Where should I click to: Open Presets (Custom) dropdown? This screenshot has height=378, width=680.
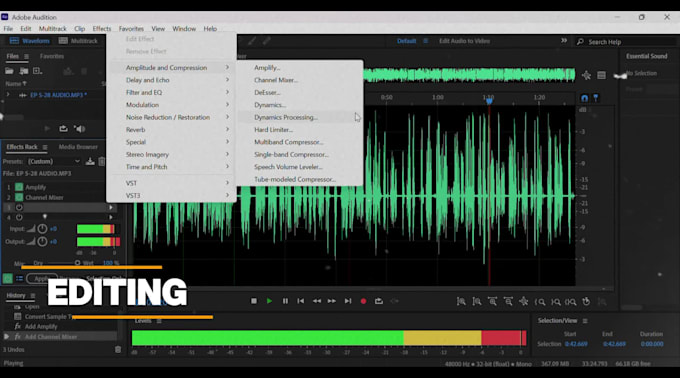point(54,161)
